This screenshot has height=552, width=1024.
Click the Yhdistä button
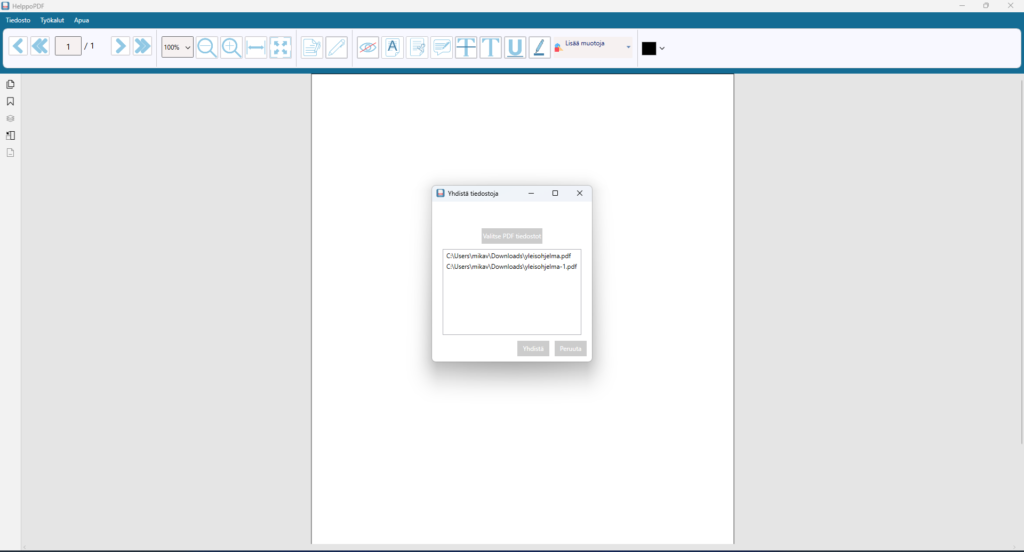(533, 349)
